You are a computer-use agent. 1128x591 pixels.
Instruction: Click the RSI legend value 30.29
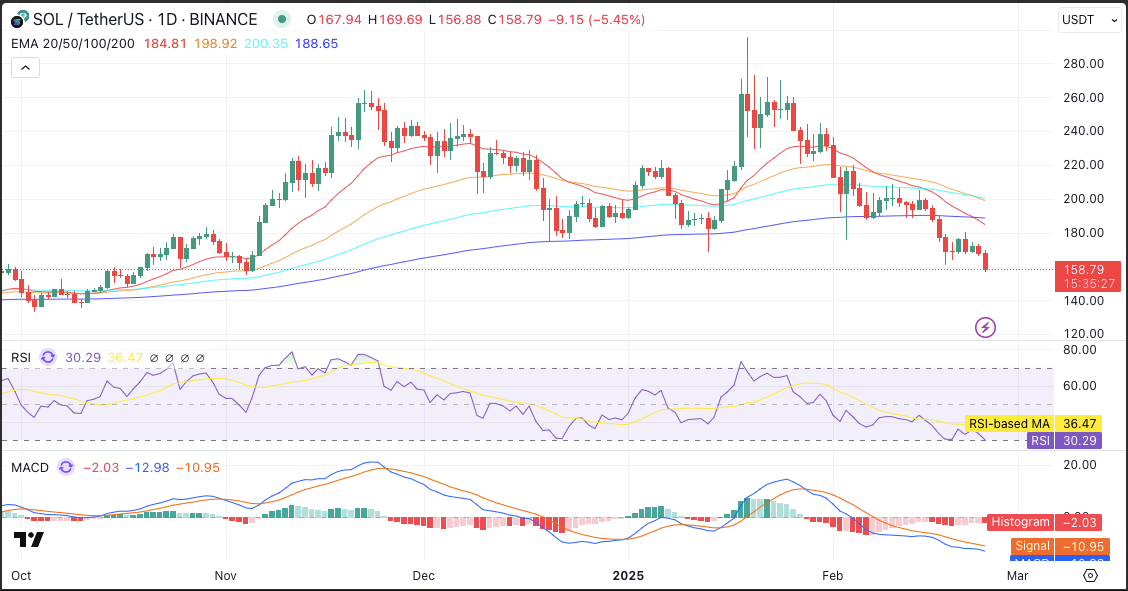point(83,357)
